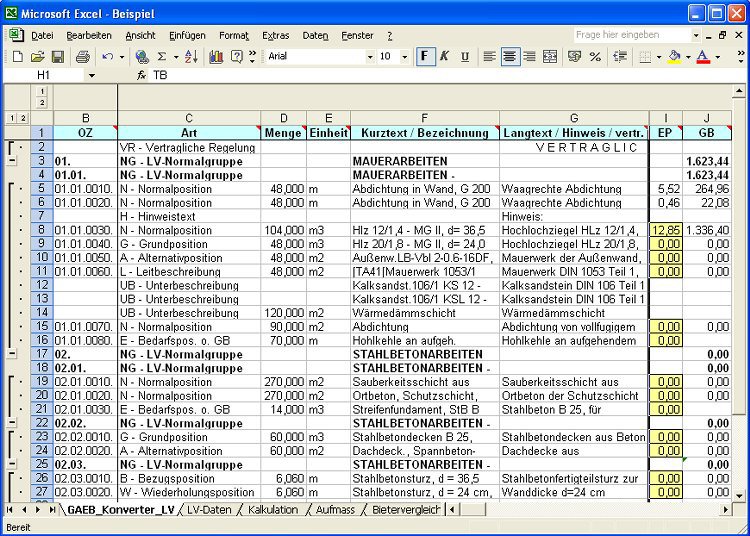The image size is (750, 536).
Task: Toggle left text alignment
Action: [489, 57]
